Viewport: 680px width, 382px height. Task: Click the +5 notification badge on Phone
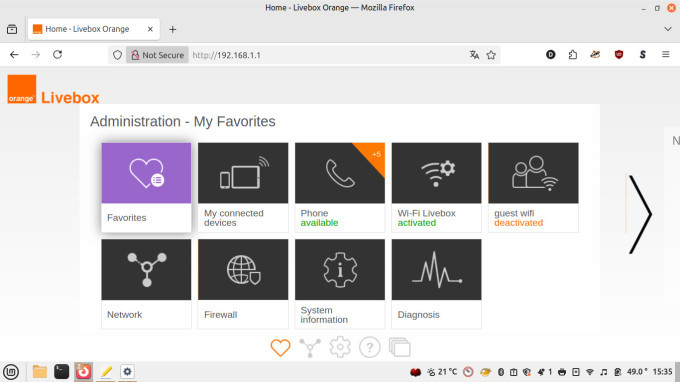[x=375, y=153]
